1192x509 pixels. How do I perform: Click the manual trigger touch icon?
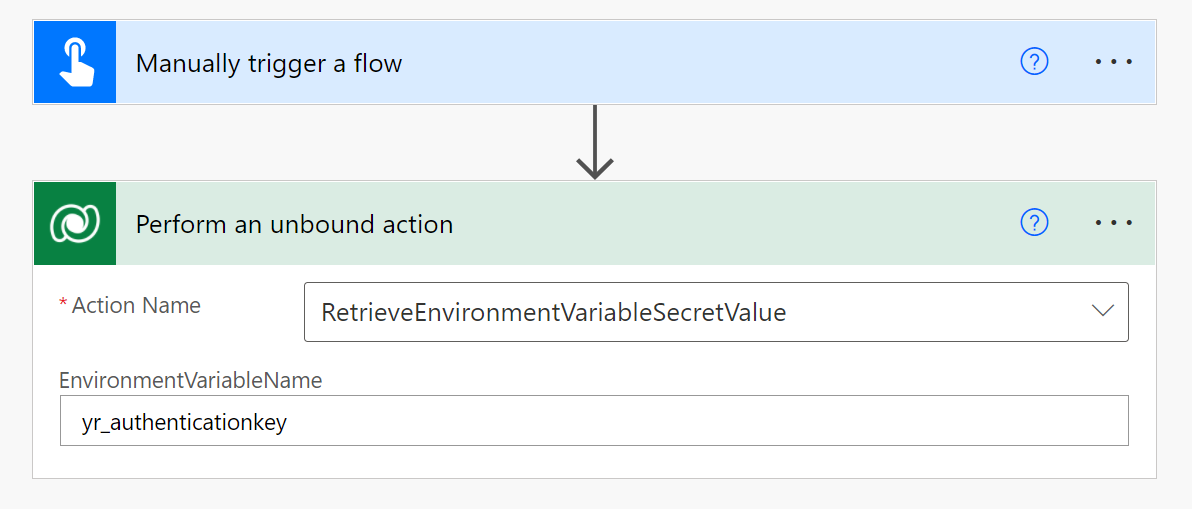[x=75, y=62]
